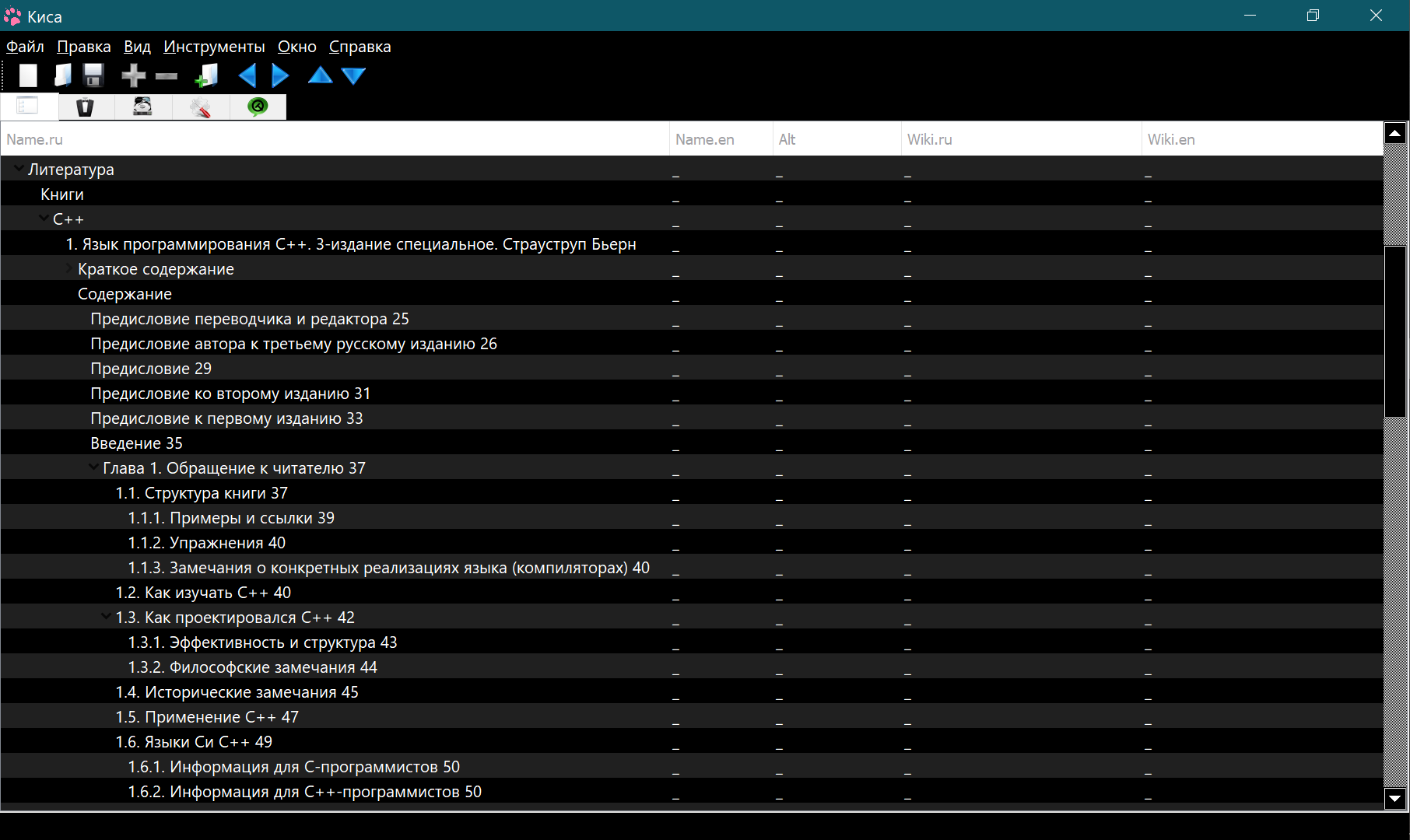This screenshot has height=840, width=1410.
Task: Create a new blank document
Action: pyautogui.click(x=28, y=75)
